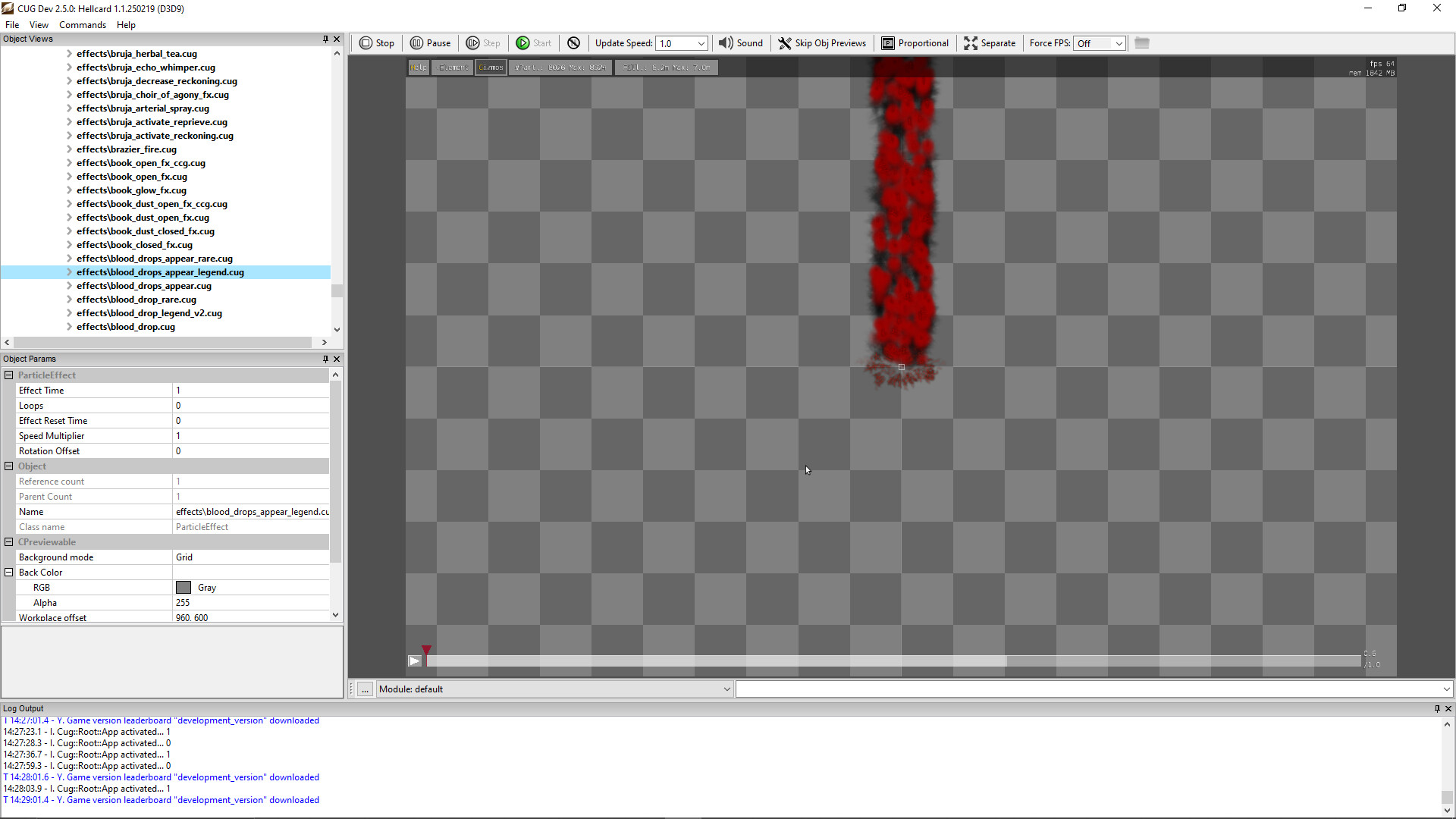This screenshot has height=819, width=1456.
Task: Step the simulation one frame
Action: click(x=483, y=43)
